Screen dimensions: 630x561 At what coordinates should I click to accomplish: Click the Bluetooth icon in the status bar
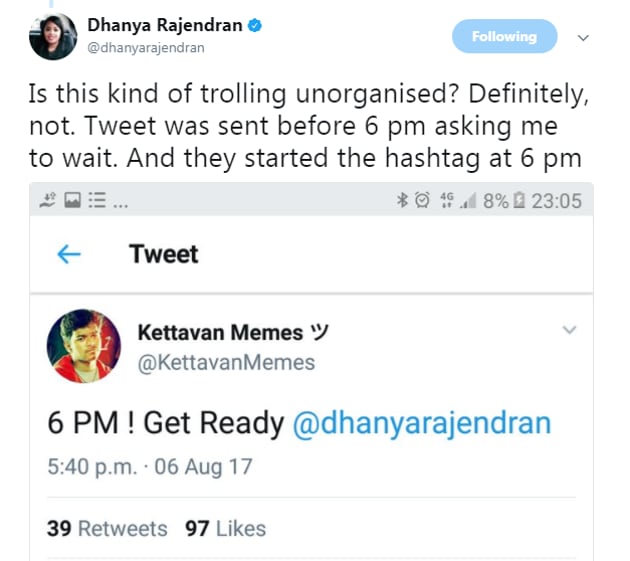[x=402, y=200]
